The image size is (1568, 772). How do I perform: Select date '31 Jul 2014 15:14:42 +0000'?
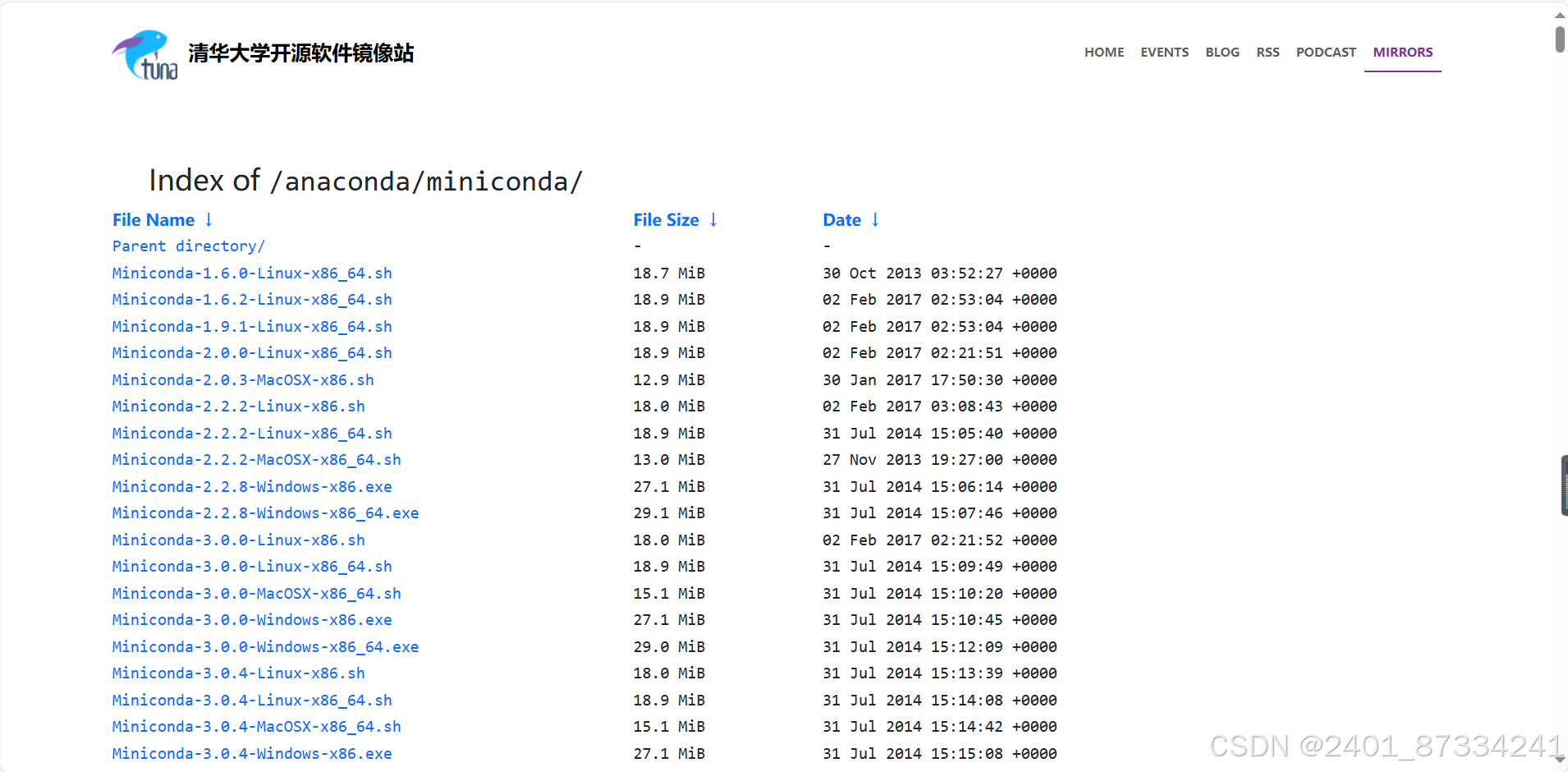tap(940, 727)
